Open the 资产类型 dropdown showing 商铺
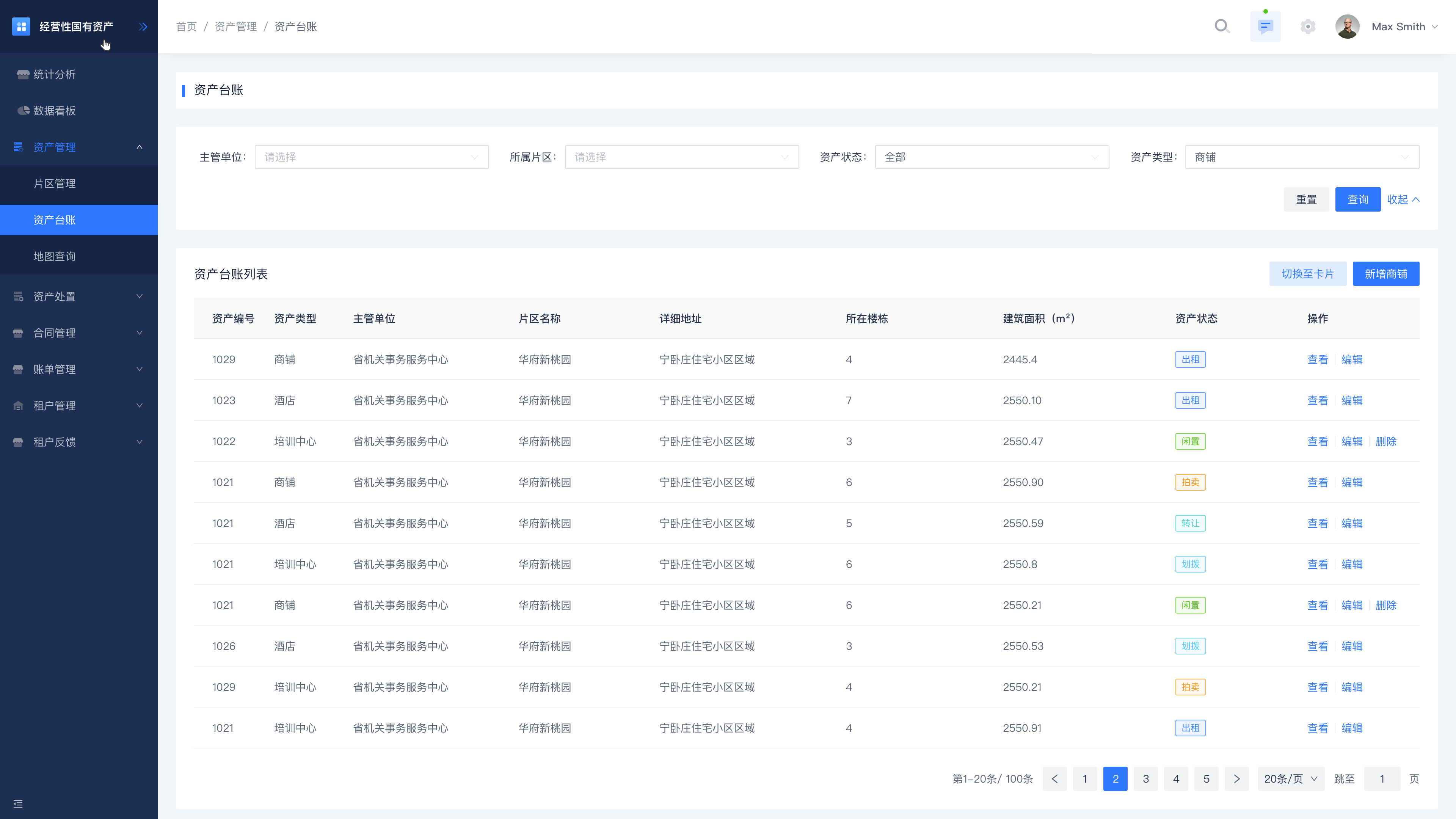 [x=1302, y=157]
